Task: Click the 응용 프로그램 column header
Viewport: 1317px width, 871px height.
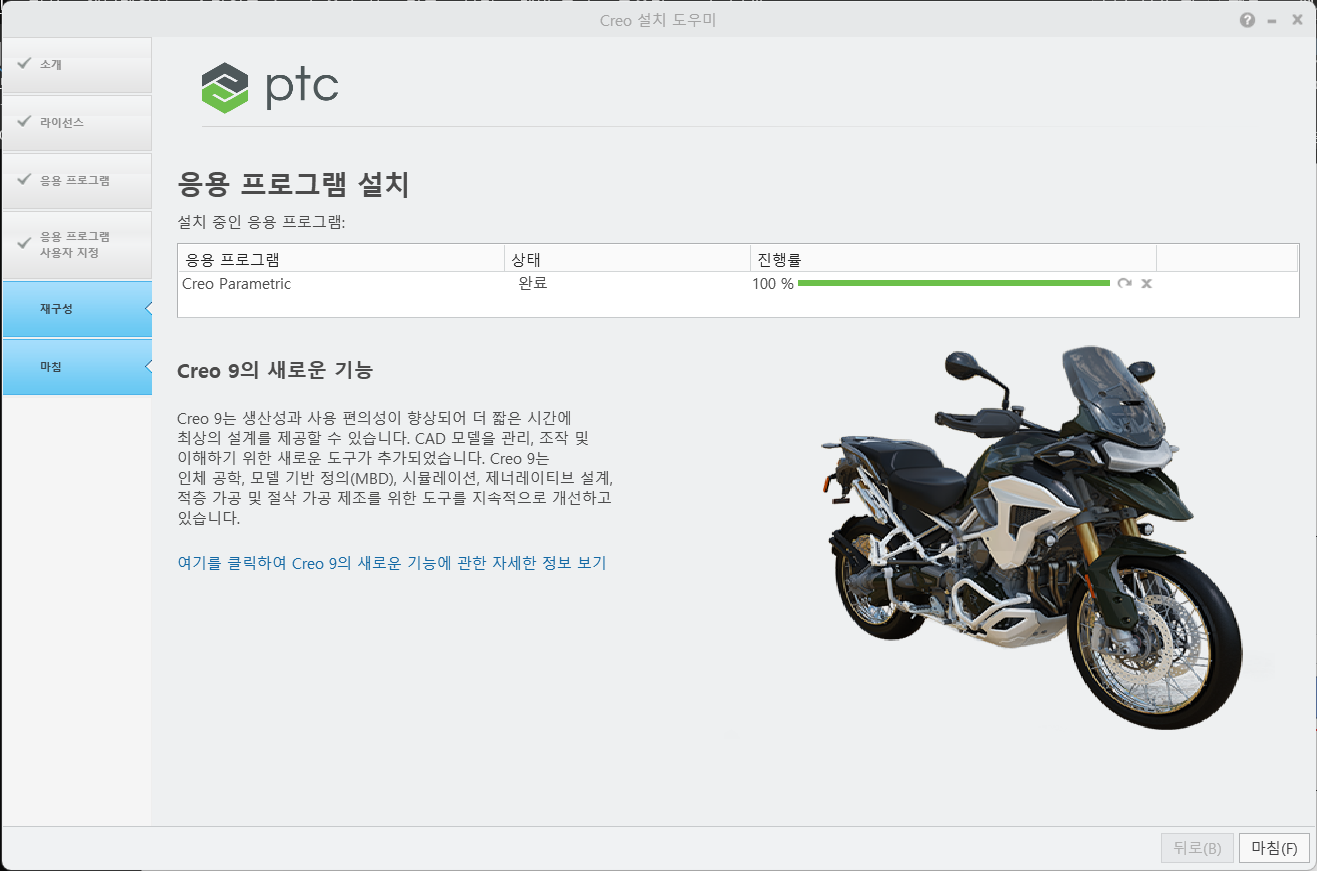Action: (x=341, y=259)
